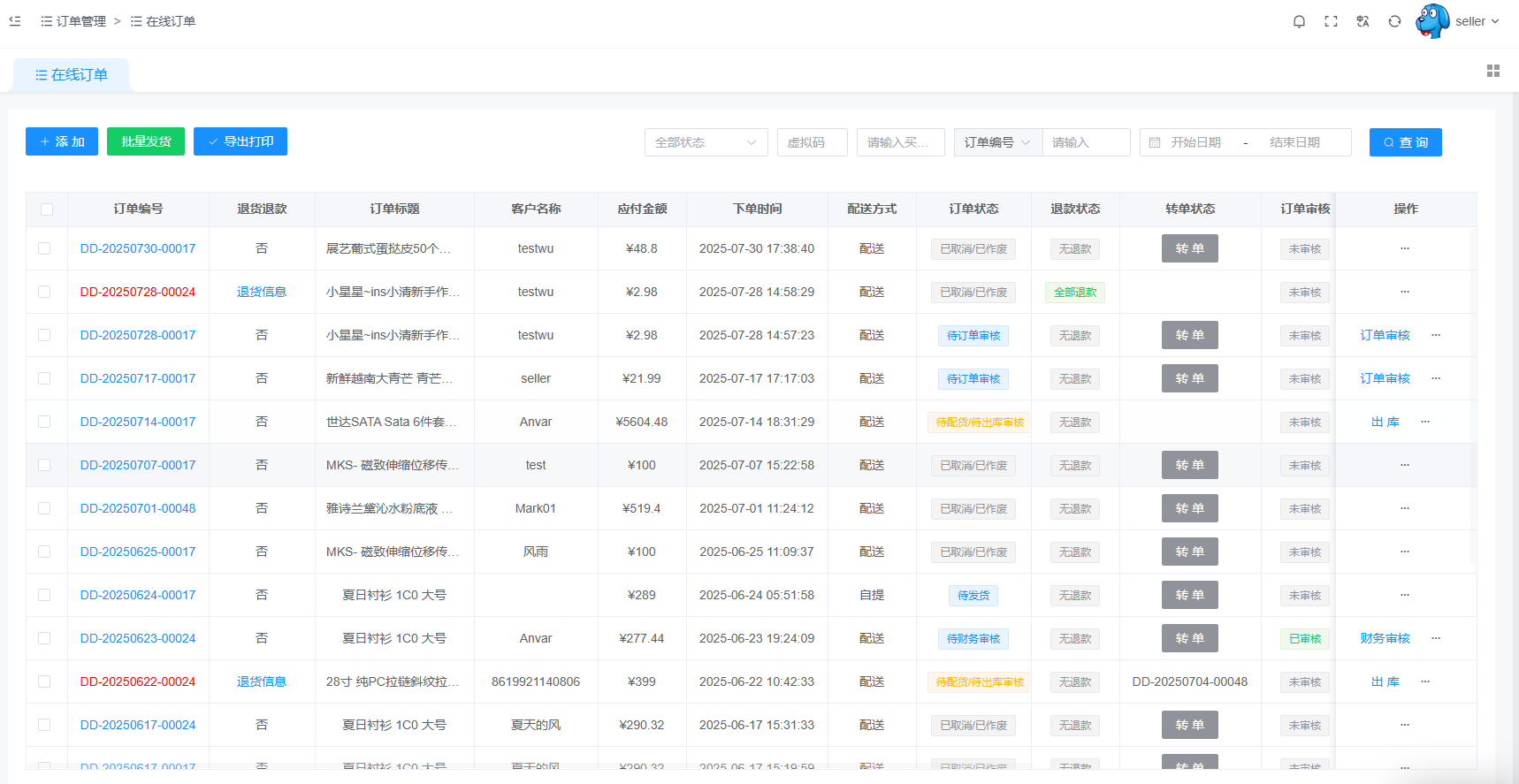This screenshot has width=1519, height=784.
Task: Switch to the 在线订单 tab
Action: 72,75
